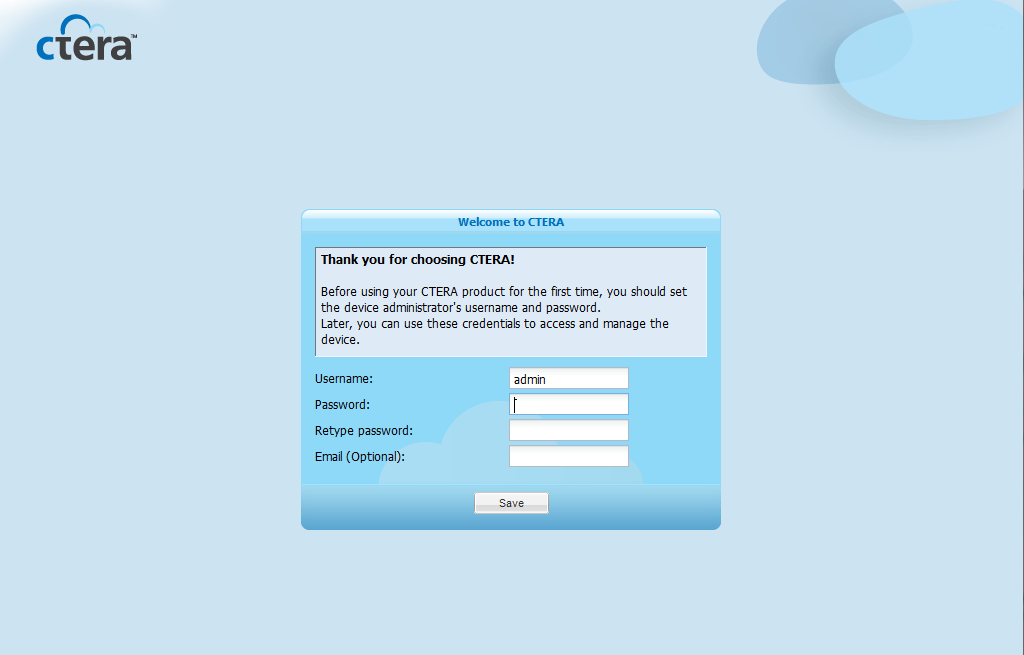Screen dimensions: 1024x655
Task: Save the administrator credentials
Action: coord(511,503)
